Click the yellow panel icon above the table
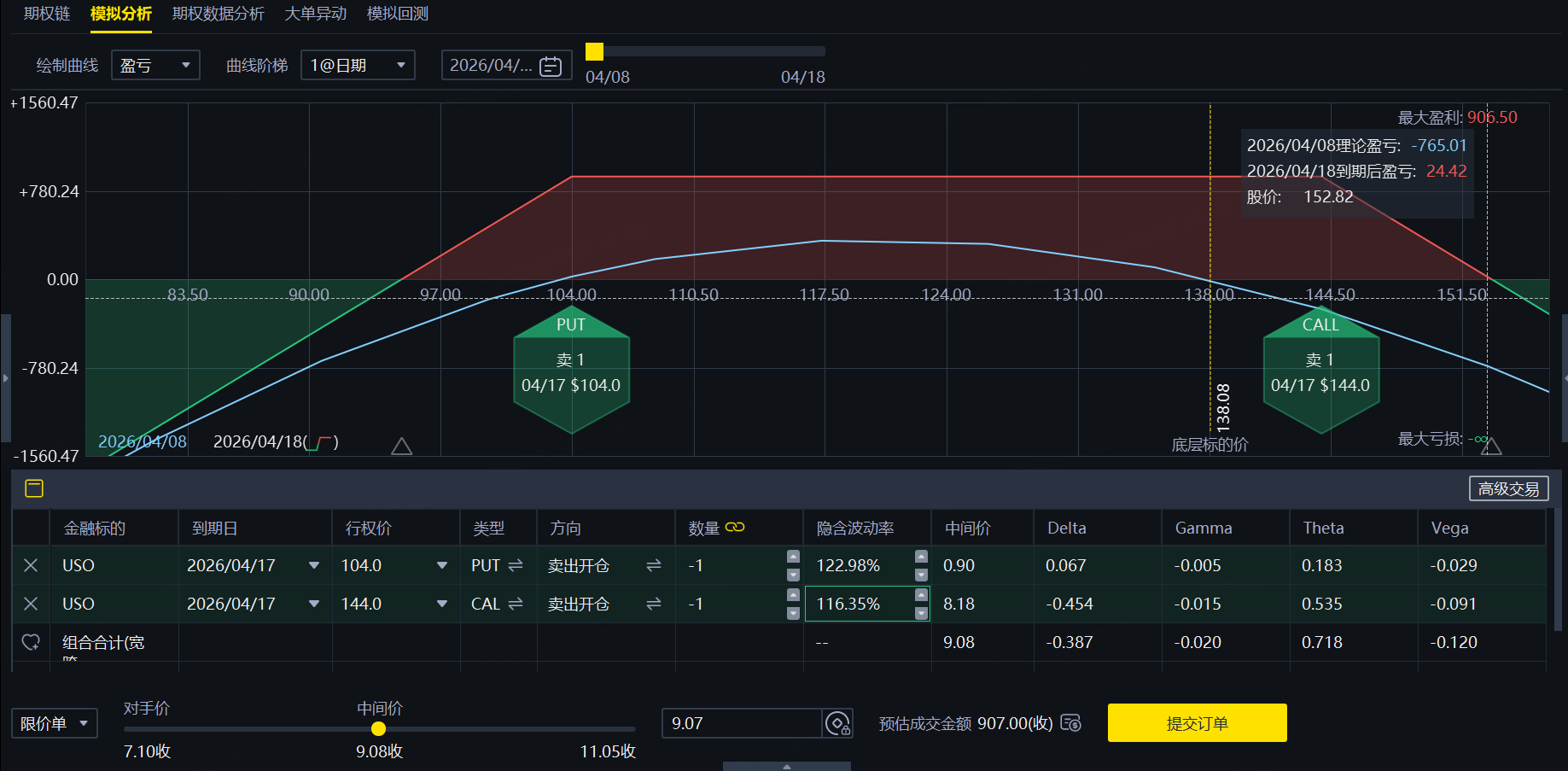The width and height of the screenshot is (1568, 771). 34,488
